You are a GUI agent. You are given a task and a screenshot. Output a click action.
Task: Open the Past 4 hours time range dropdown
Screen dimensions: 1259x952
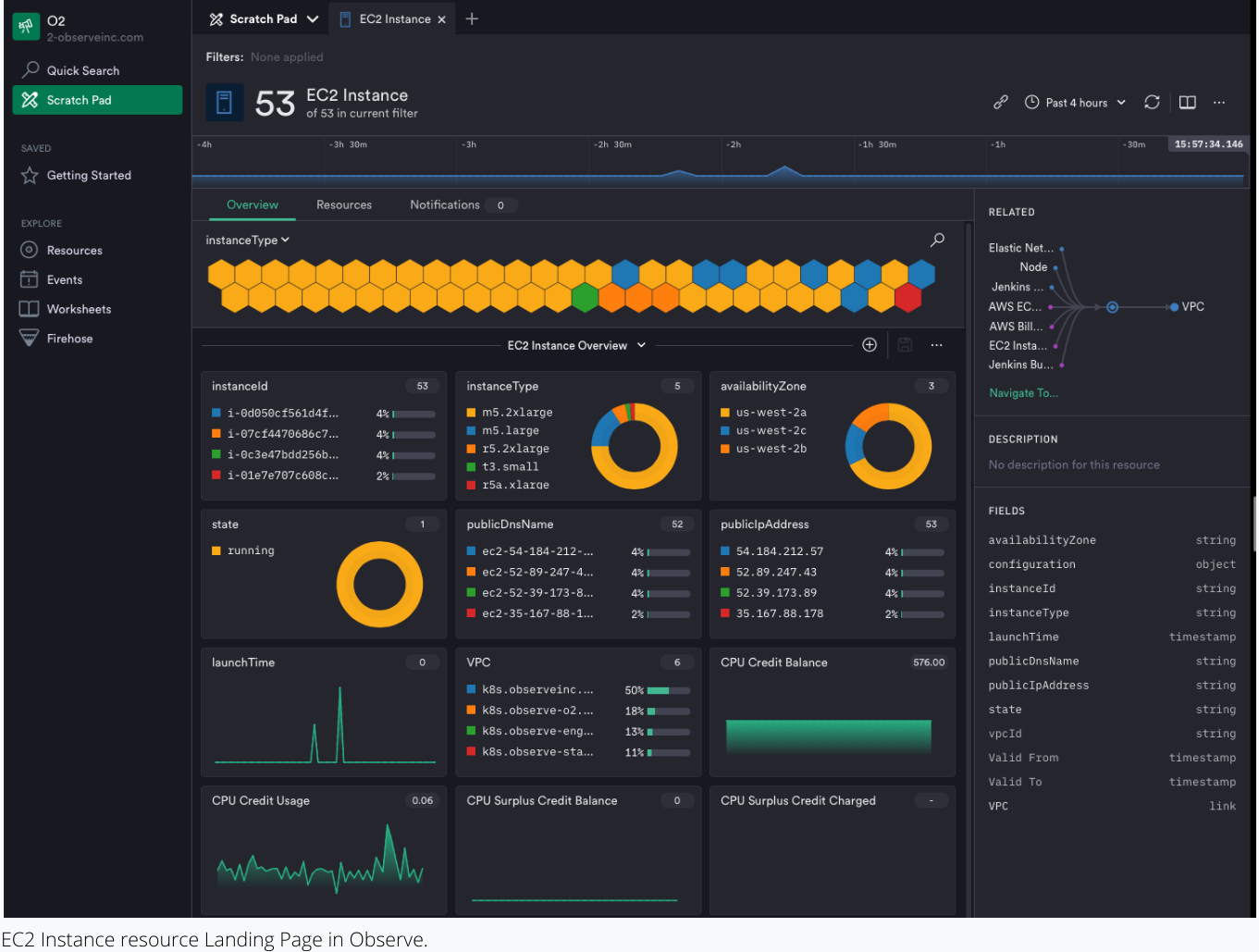pos(1076,103)
